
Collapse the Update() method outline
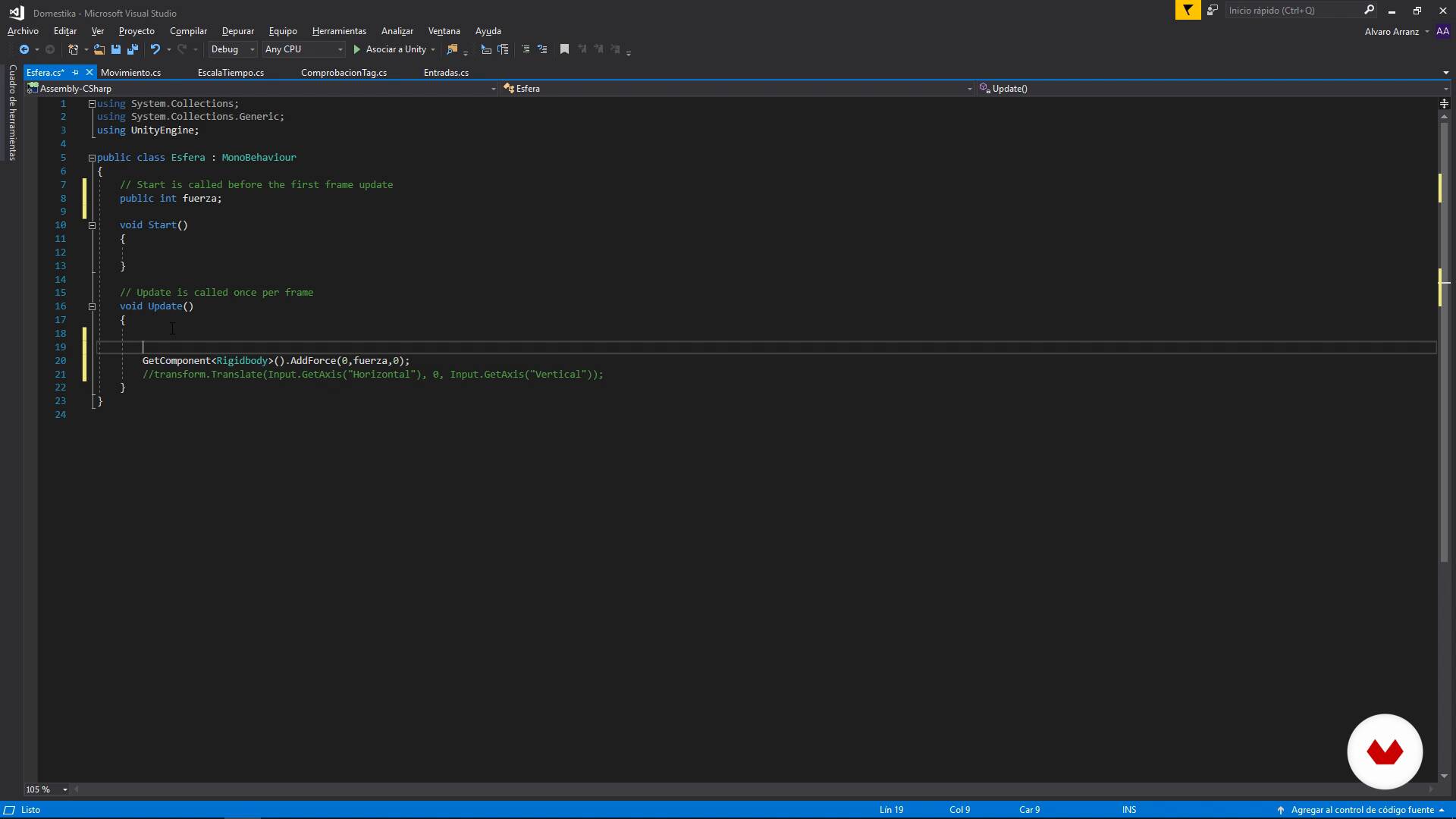(x=92, y=306)
